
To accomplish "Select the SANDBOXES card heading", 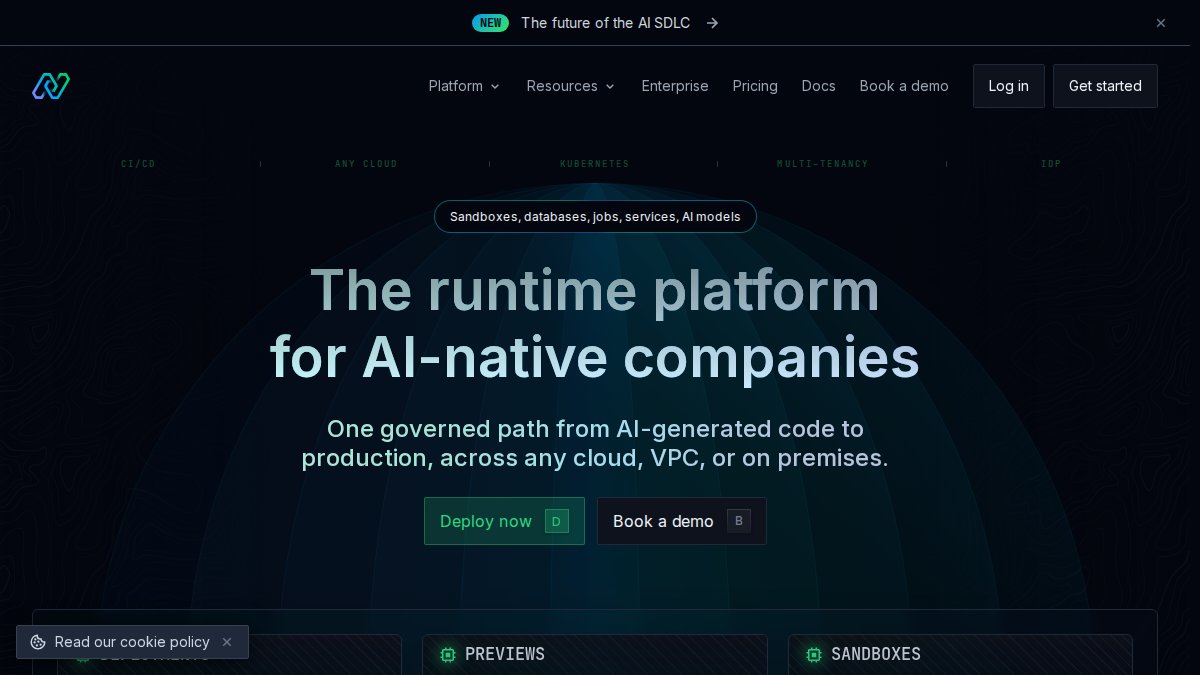I will (x=876, y=654).
